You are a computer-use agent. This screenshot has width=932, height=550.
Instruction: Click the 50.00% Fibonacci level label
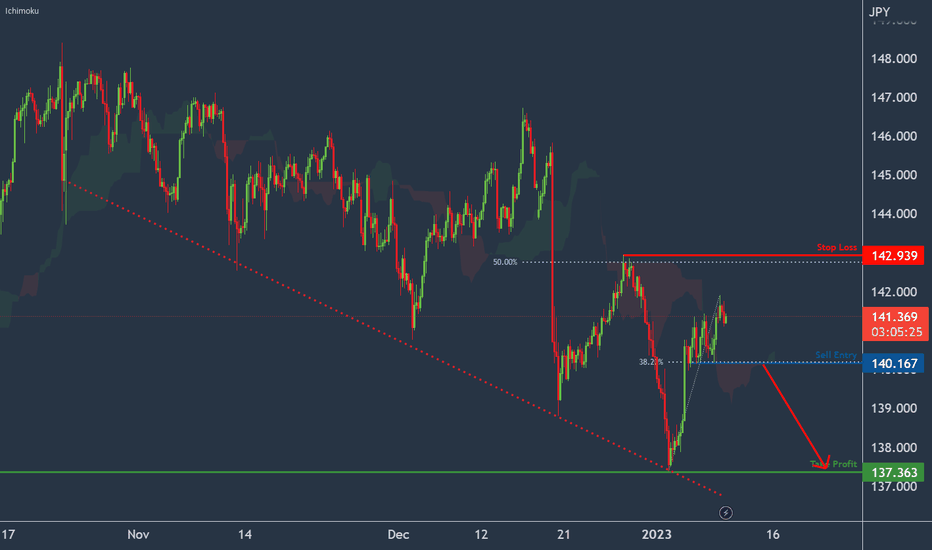pyautogui.click(x=505, y=262)
